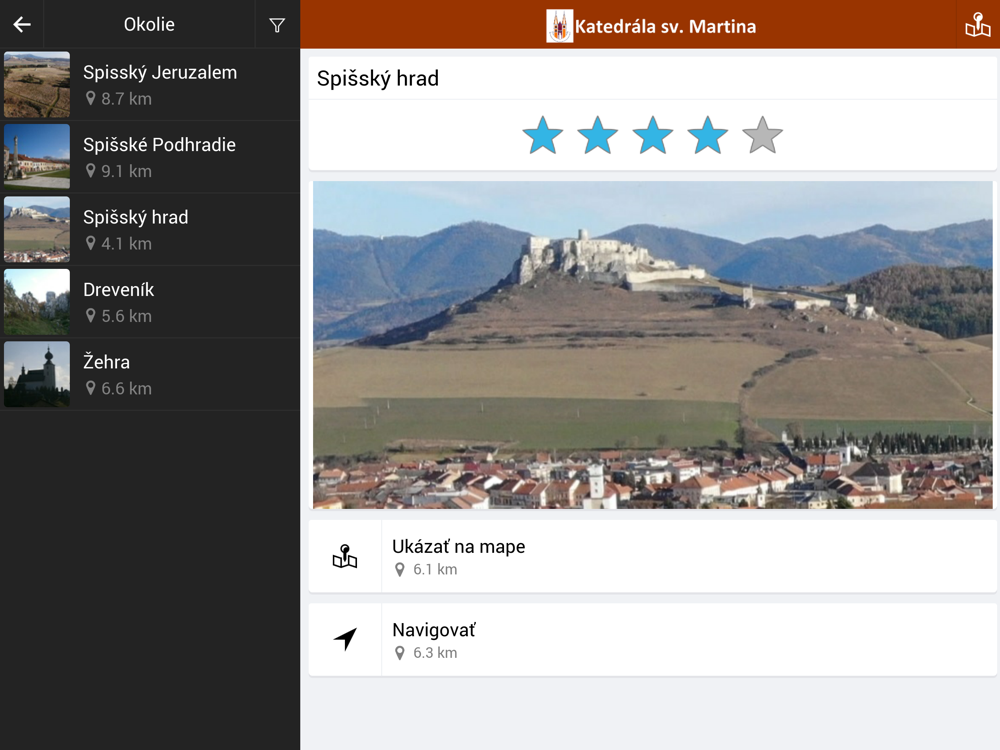Viewport: 1000px width, 750px height.
Task: Select Spisský Jeruzalem from the list
Action: [160, 85]
